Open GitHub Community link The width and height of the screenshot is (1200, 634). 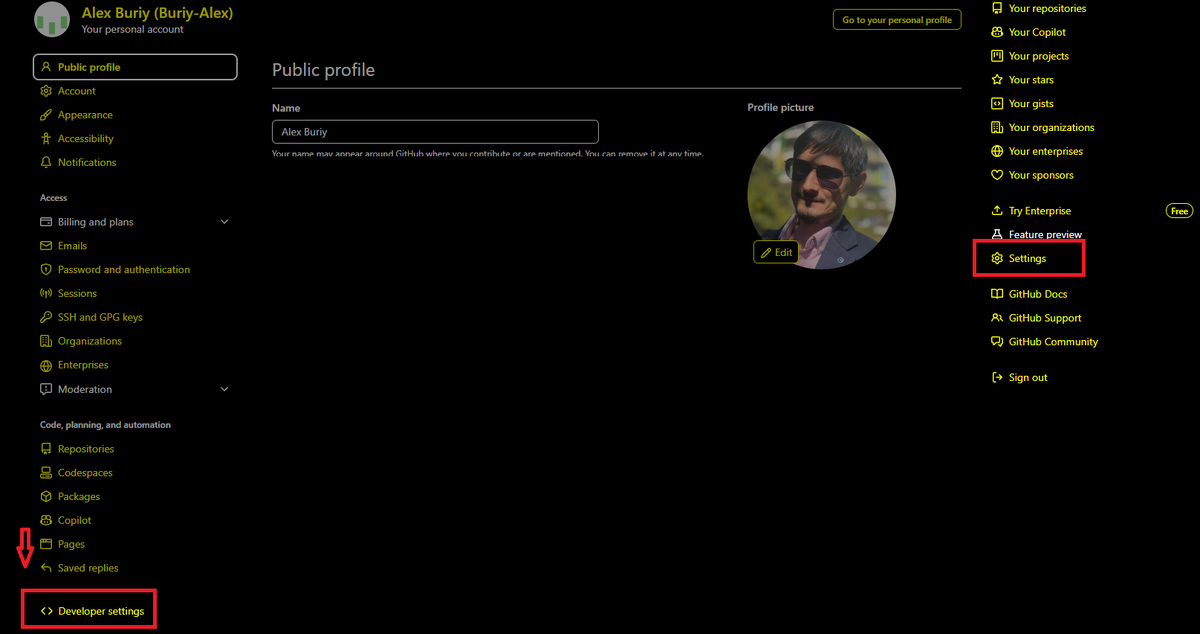tap(1053, 342)
